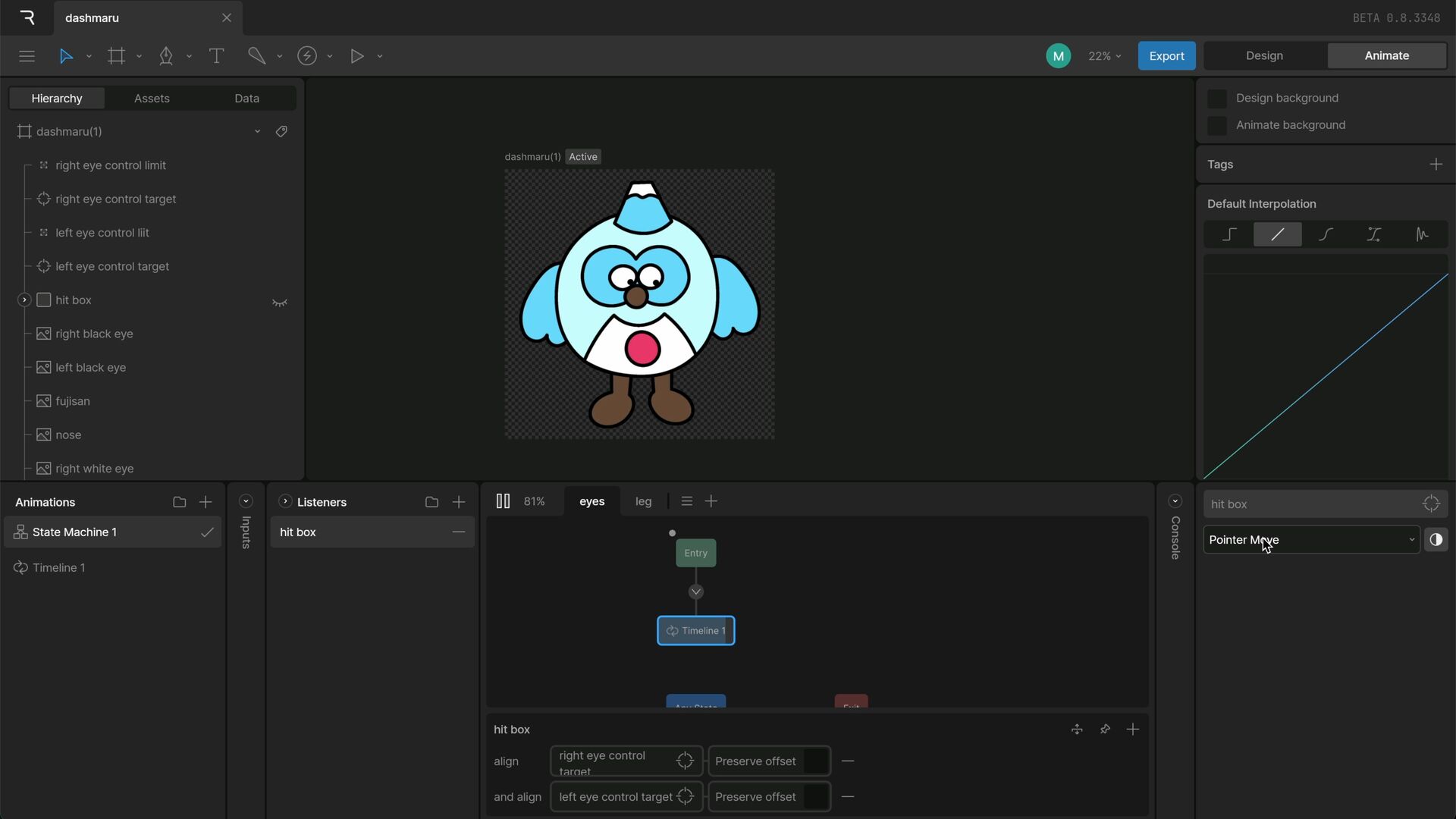The width and height of the screenshot is (1456, 819).
Task: Select the arrow Select tool
Action: (66, 56)
